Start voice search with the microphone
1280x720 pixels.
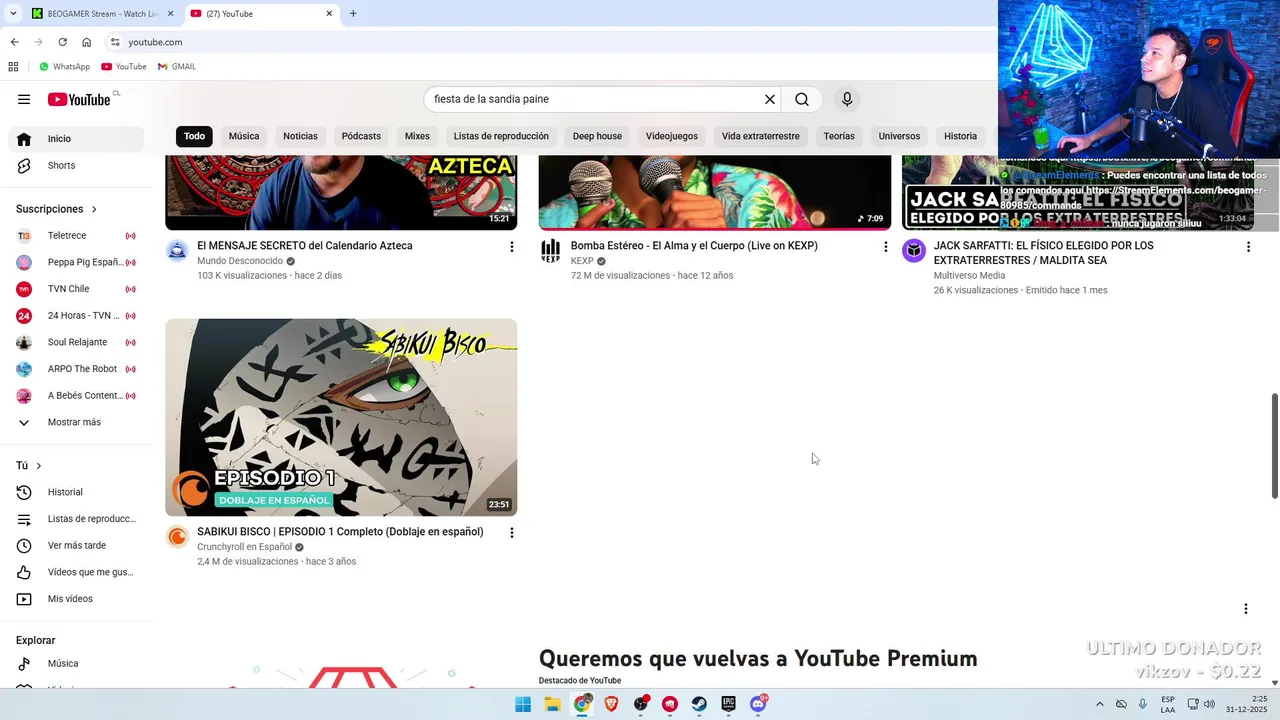pyautogui.click(x=847, y=99)
